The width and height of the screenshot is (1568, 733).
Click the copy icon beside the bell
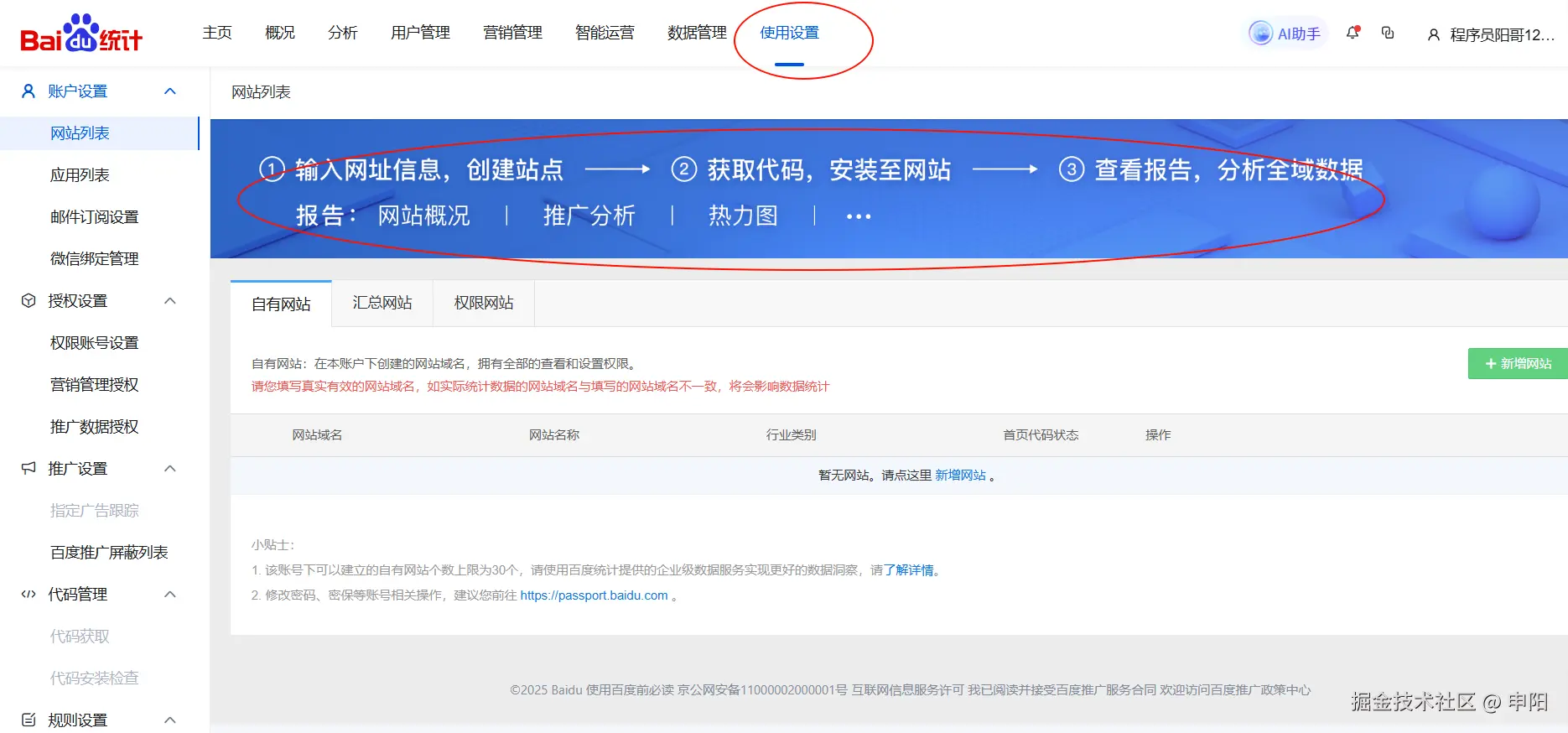(x=1388, y=33)
